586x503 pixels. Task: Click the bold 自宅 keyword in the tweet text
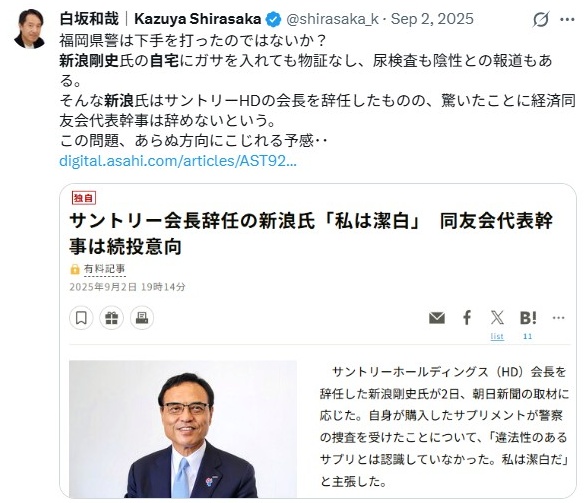click(164, 61)
